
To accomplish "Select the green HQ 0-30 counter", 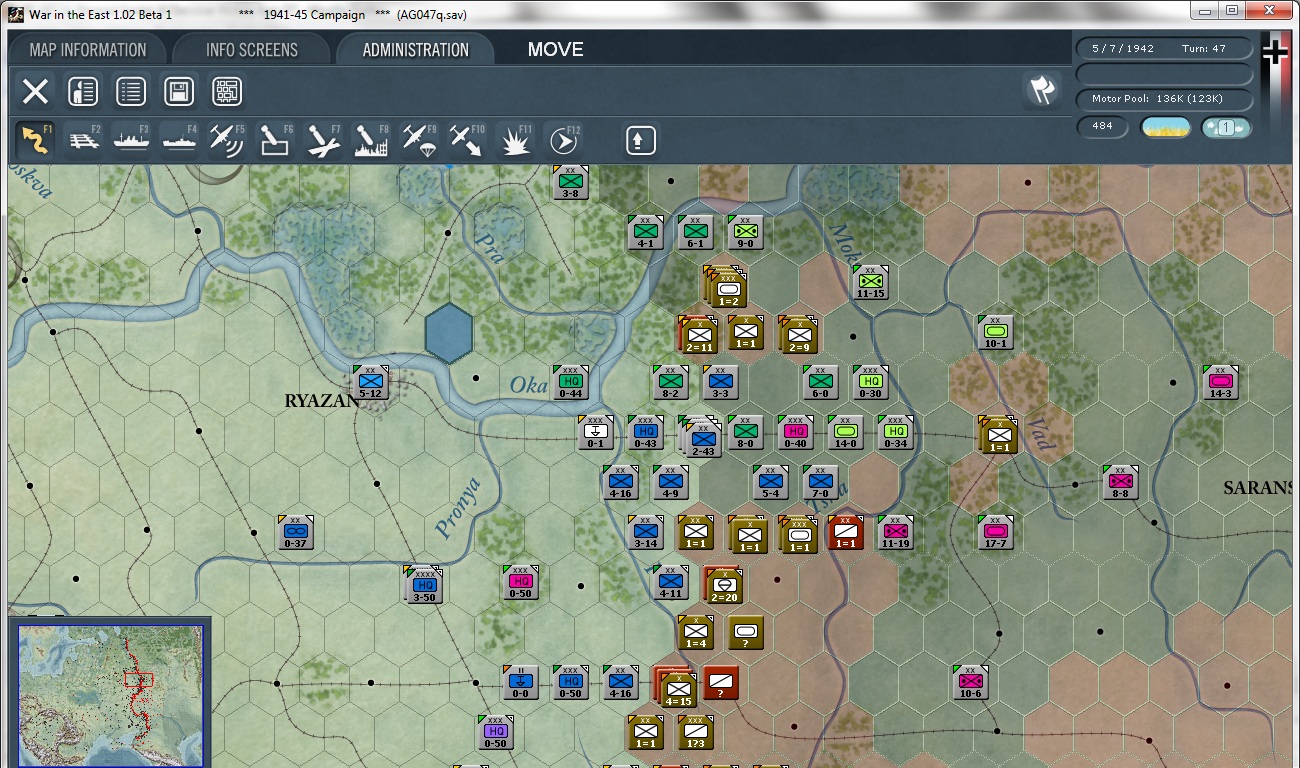I will [871, 382].
